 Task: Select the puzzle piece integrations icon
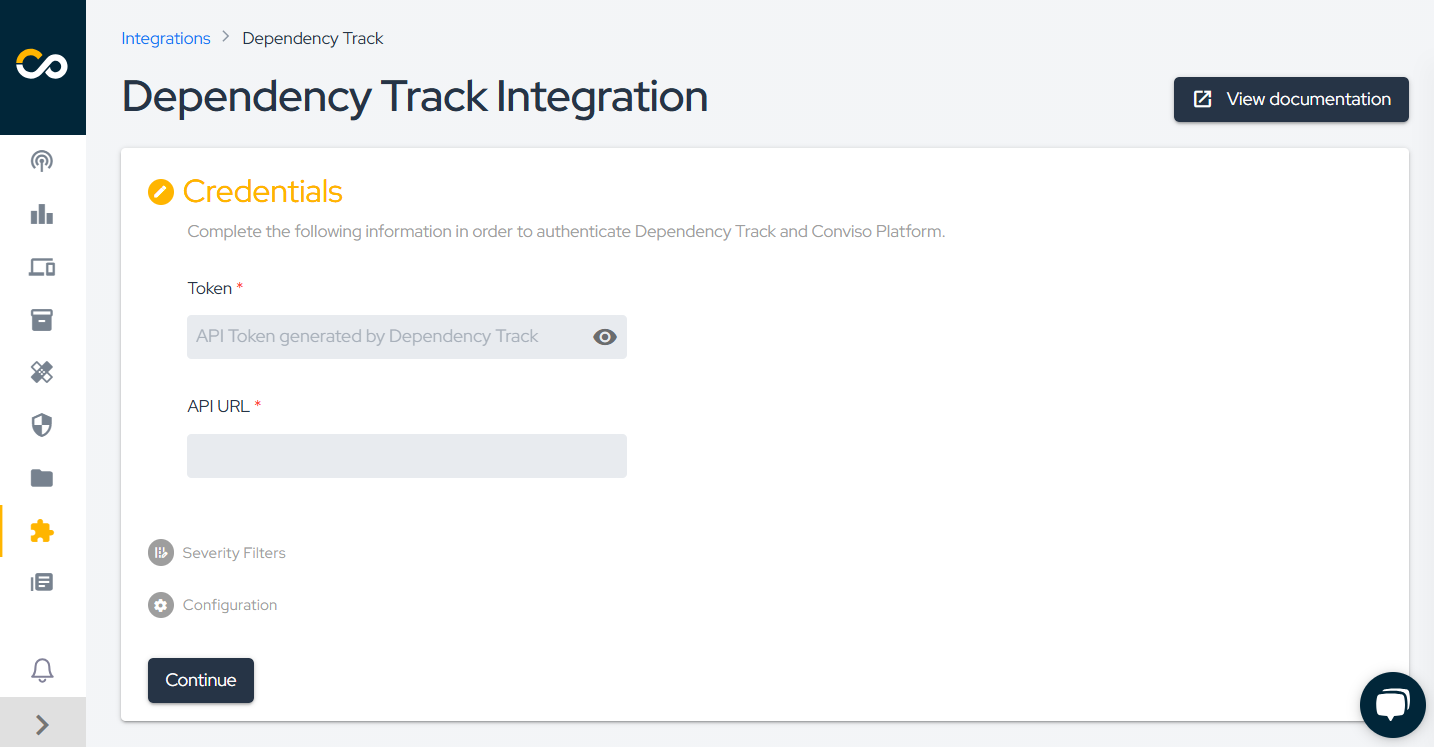[x=42, y=531]
